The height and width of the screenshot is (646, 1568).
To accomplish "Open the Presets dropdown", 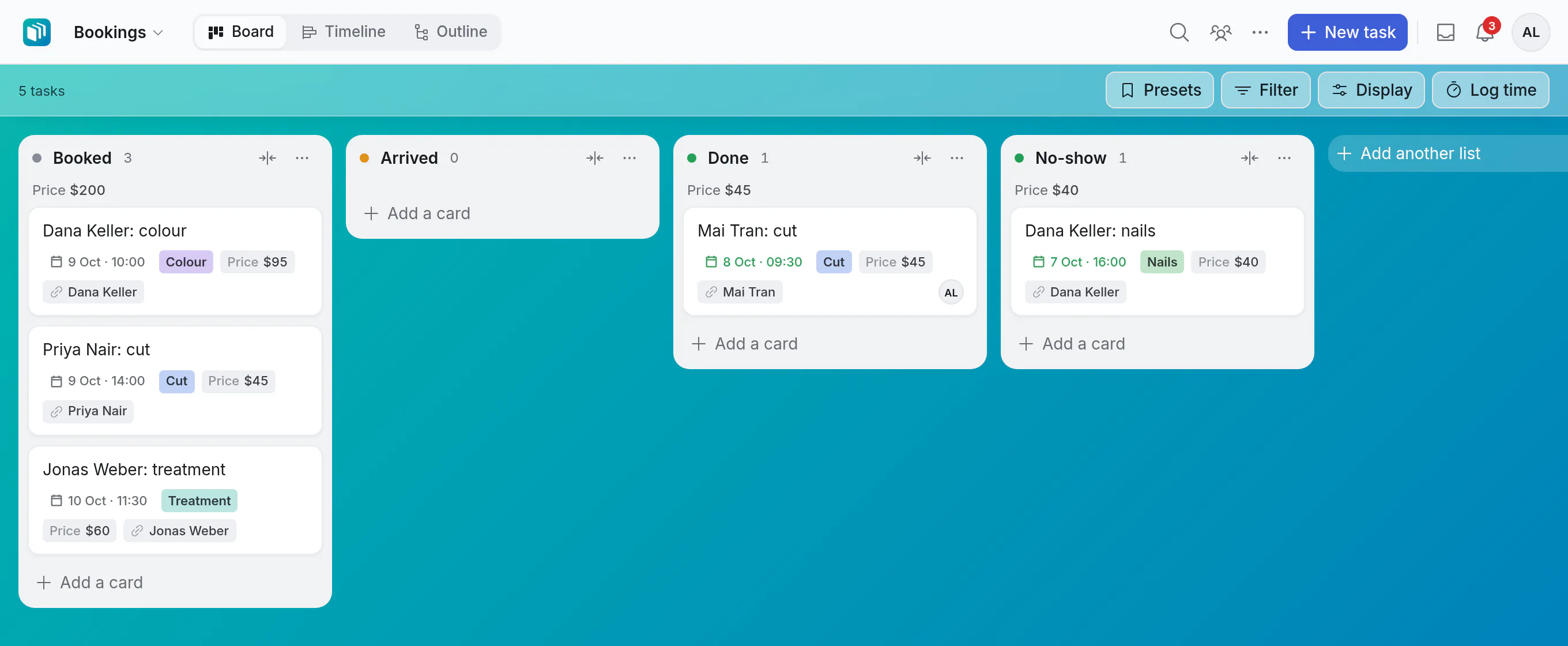I will pos(1159,90).
